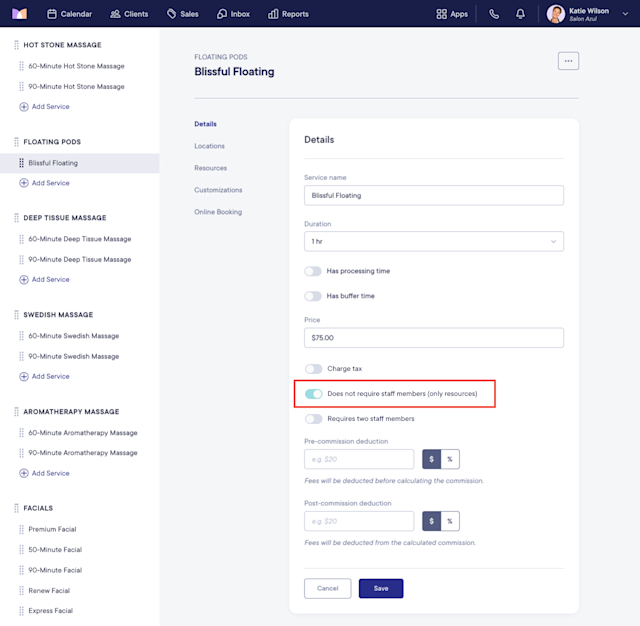Click the Apps grid icon
640x626 pixels.
click(441, 14)
